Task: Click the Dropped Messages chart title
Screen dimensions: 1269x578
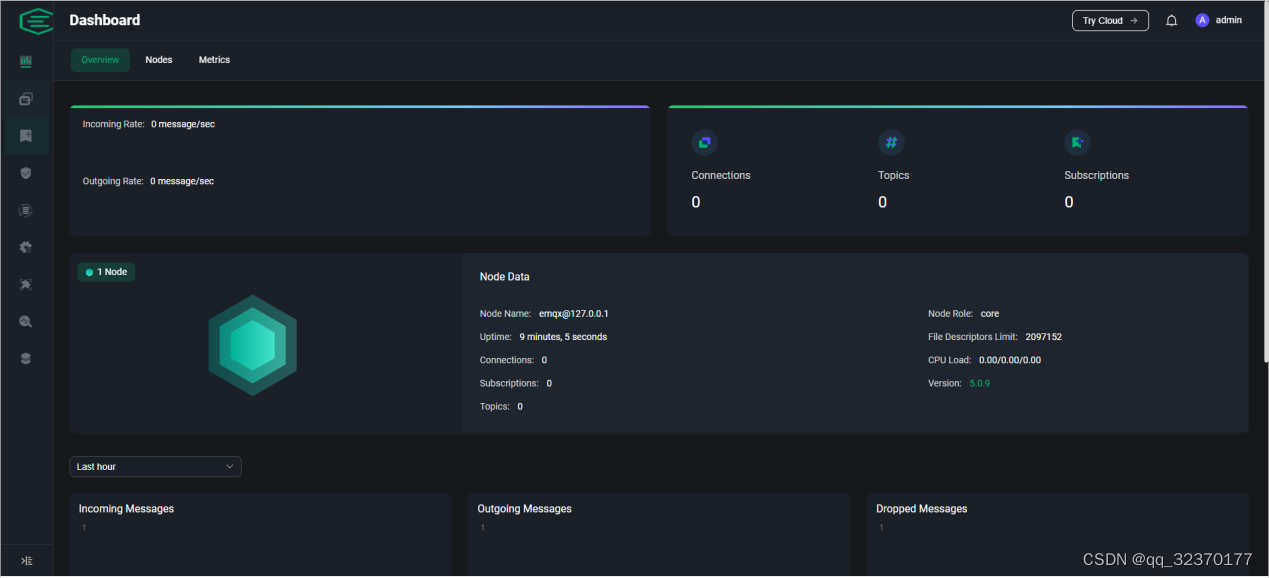Action: click(x=922, y=509)
